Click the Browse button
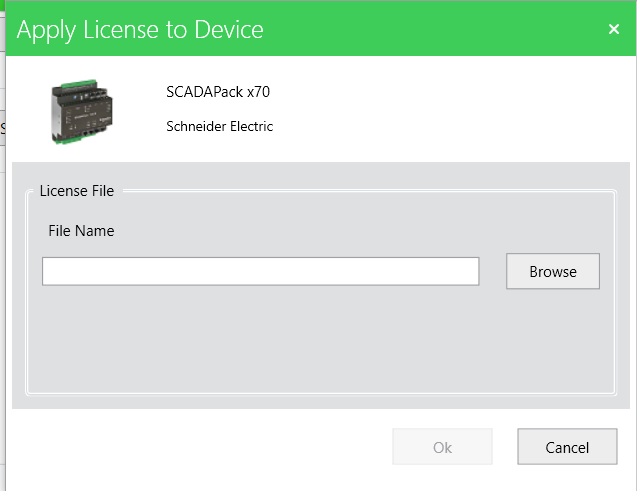640x499 pixels. pos(553,271)
